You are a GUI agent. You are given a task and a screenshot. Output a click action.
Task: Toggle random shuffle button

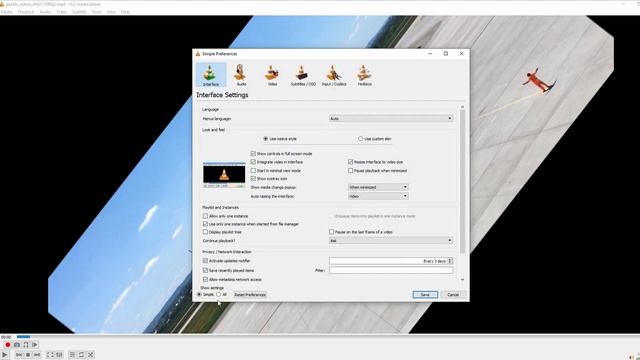pos(91,355)
